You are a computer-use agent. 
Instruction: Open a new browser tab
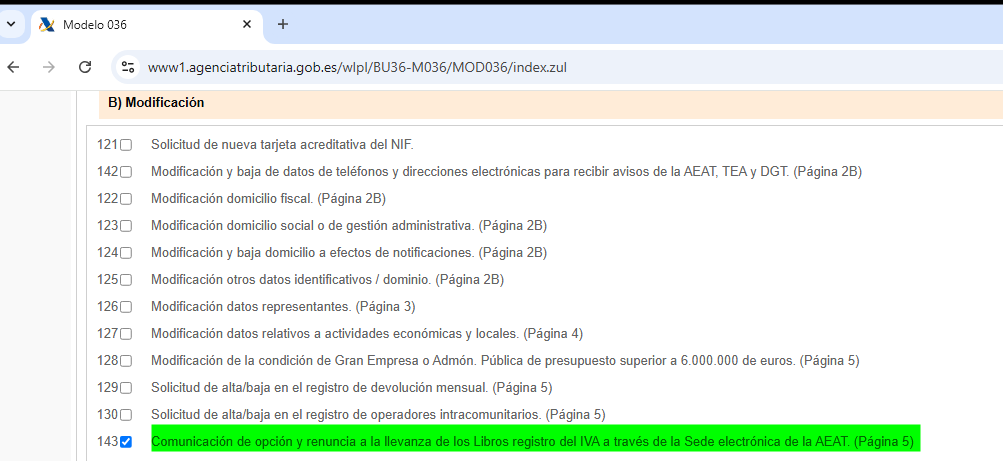coord(283,24)
